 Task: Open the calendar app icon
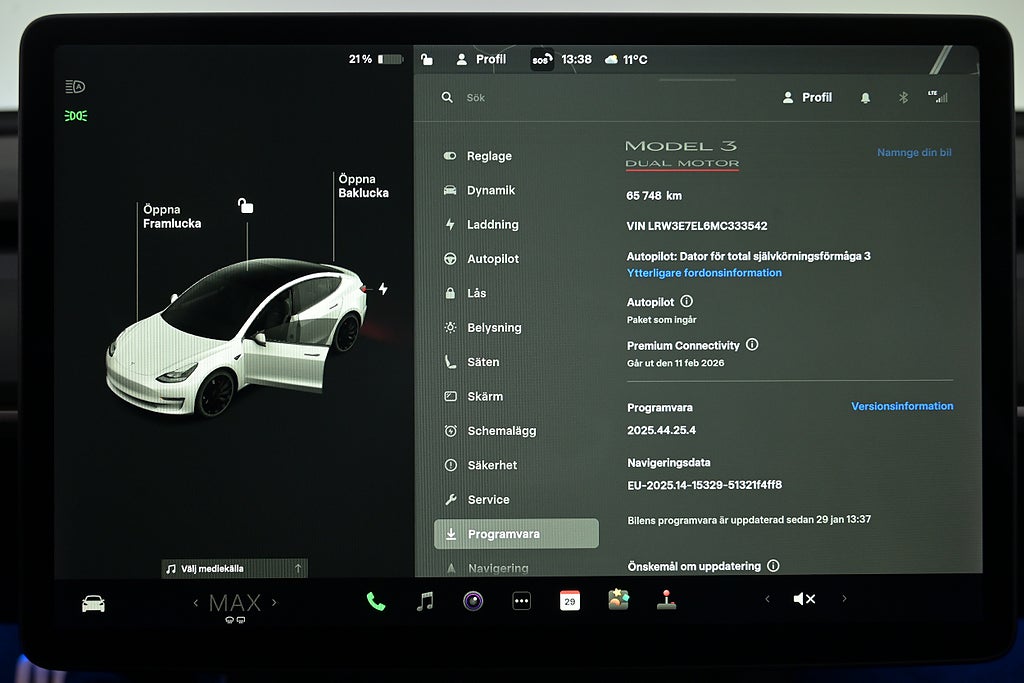pos(569,601)
